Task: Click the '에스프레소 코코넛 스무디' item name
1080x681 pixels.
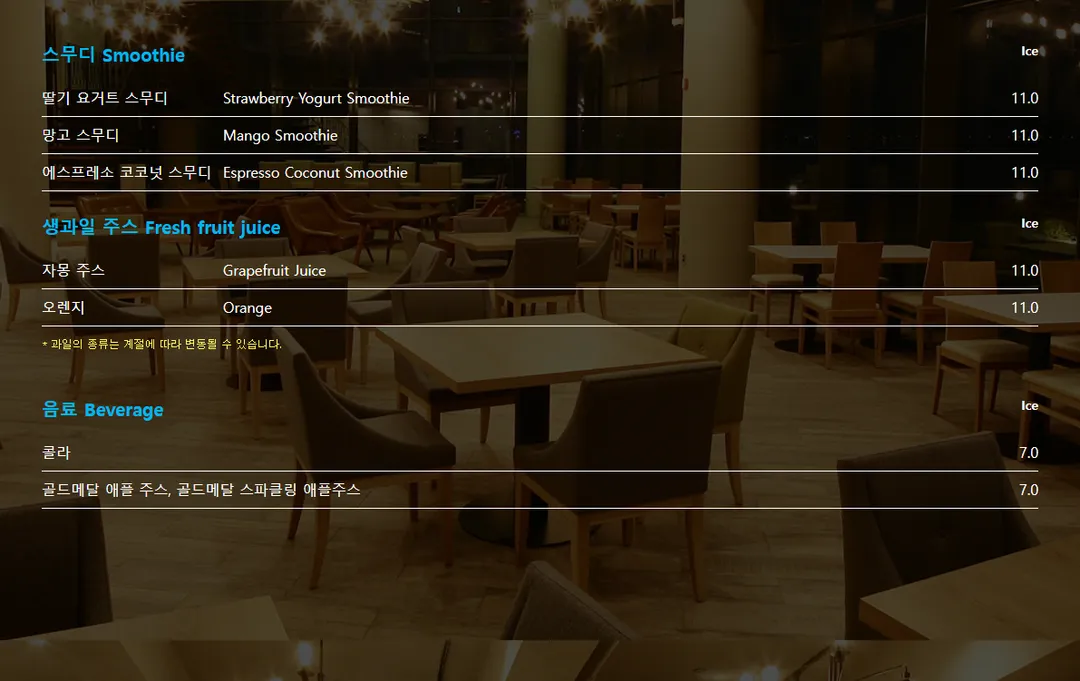Action: (127, 172)
